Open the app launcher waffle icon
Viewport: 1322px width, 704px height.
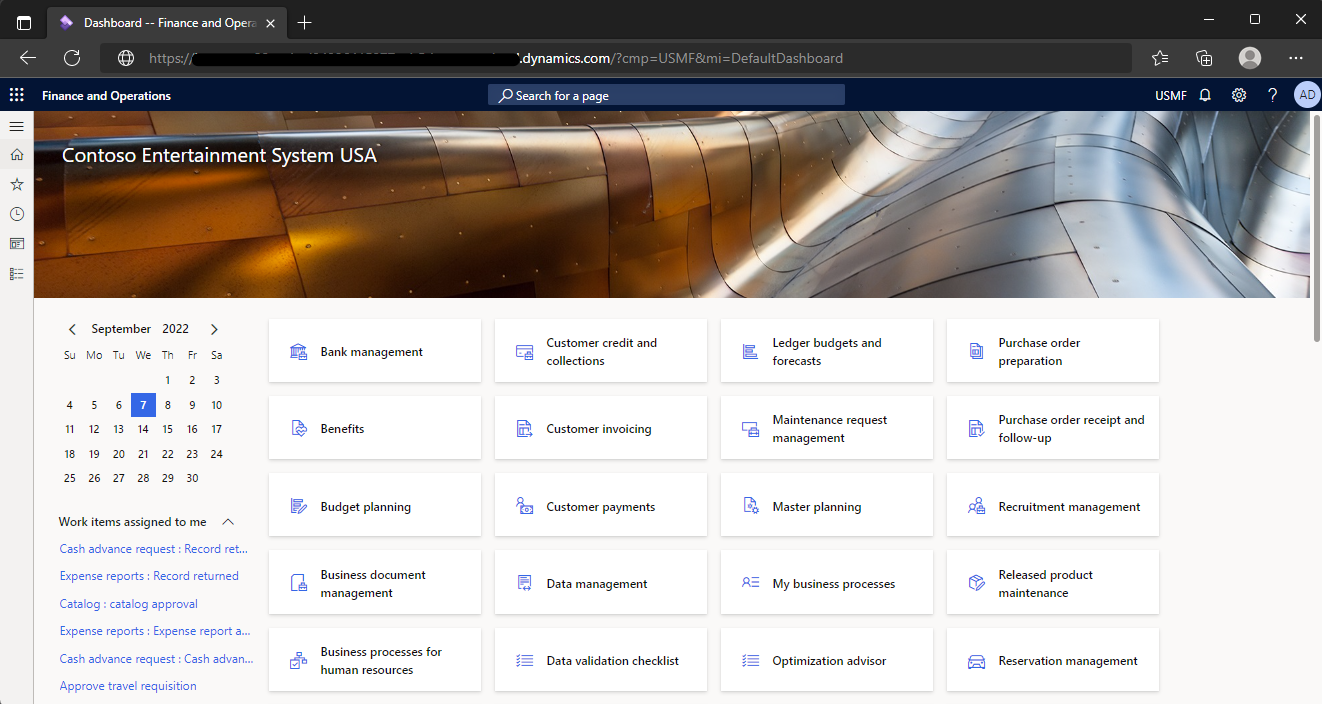click(16, 95)
